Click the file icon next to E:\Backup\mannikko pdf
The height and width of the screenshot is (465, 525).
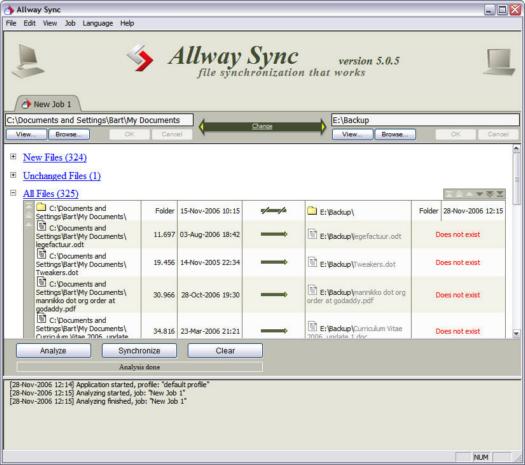[312, 290]
